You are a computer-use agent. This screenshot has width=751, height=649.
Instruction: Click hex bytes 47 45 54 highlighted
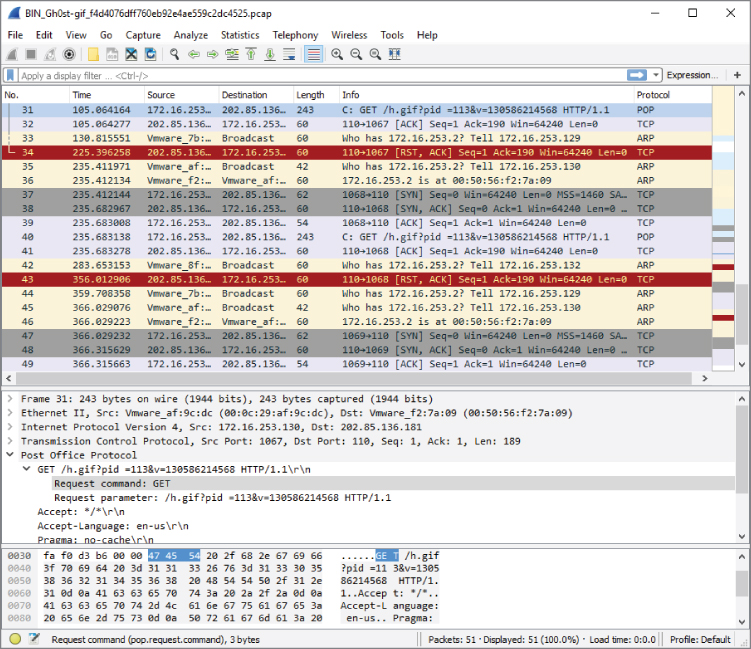[174, 556]
